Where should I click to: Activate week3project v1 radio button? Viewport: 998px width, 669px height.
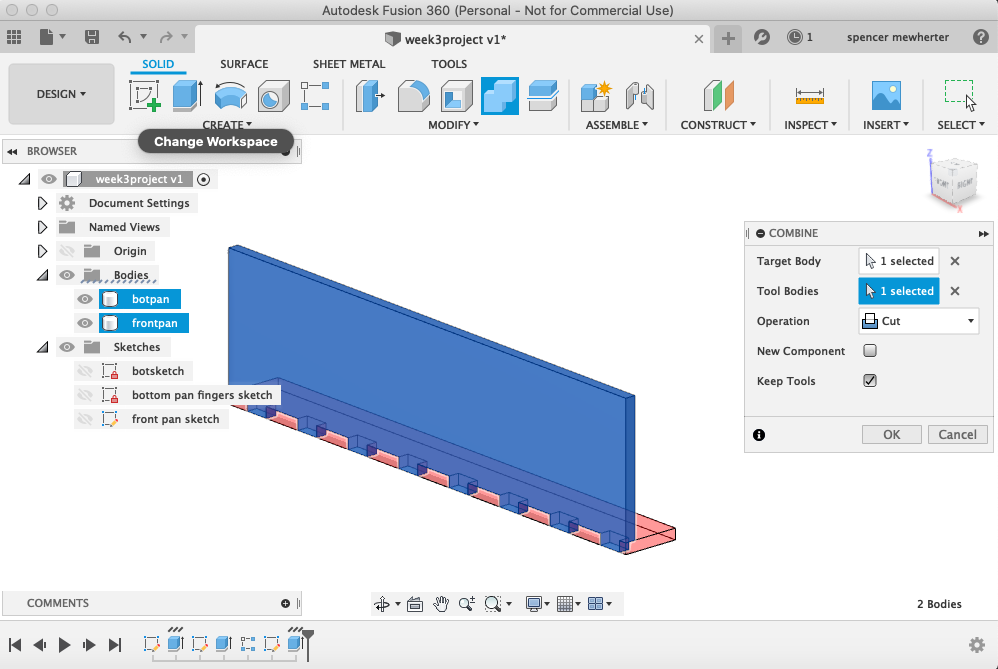(203, 180)
